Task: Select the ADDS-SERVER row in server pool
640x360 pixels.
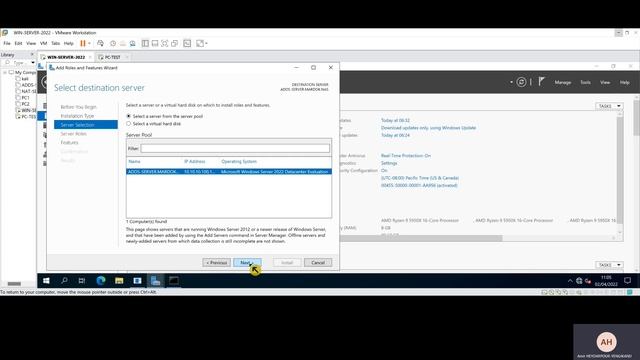Action: (229, 172)
